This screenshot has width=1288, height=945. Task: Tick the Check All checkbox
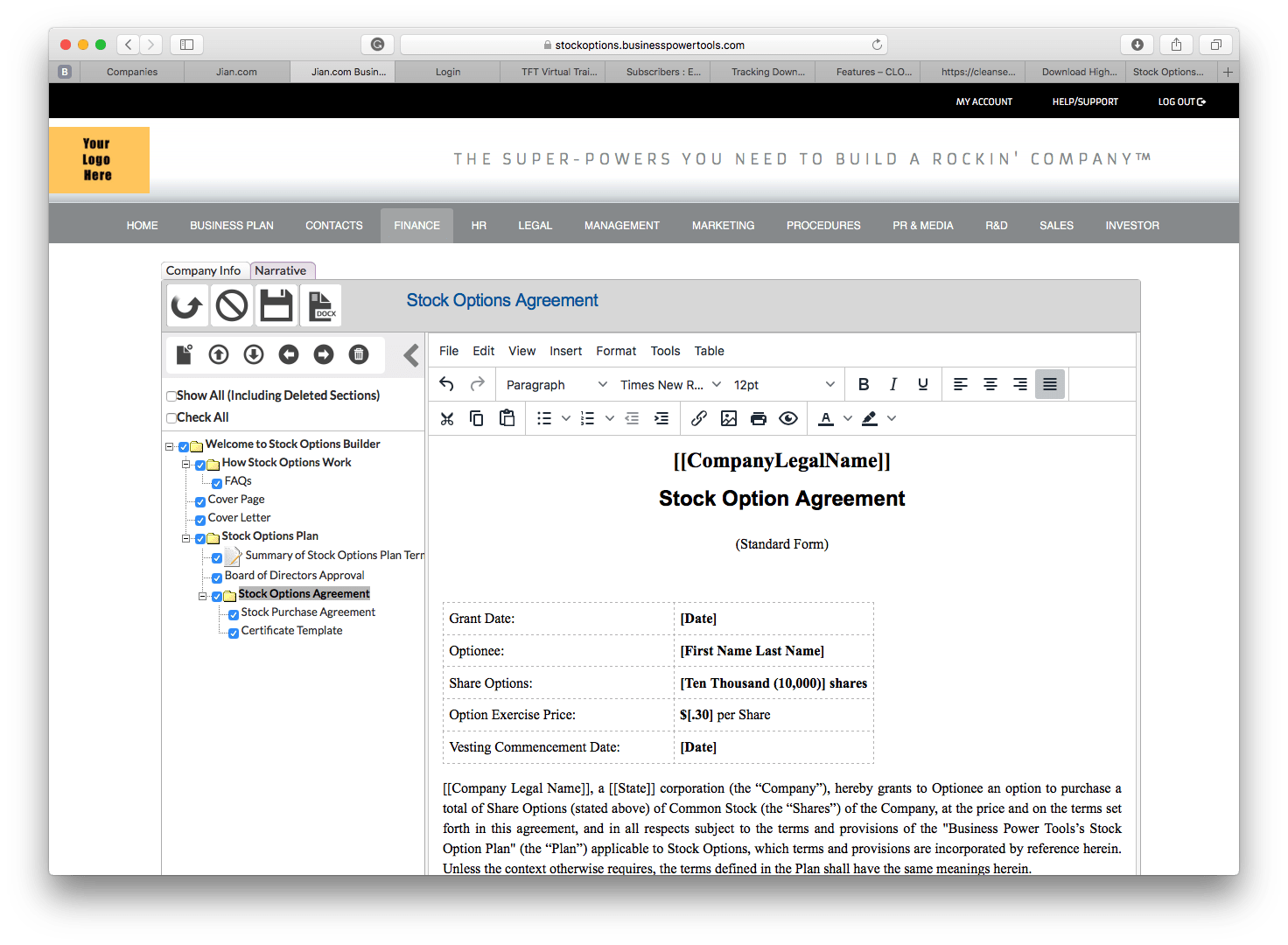tap(171, 417)
